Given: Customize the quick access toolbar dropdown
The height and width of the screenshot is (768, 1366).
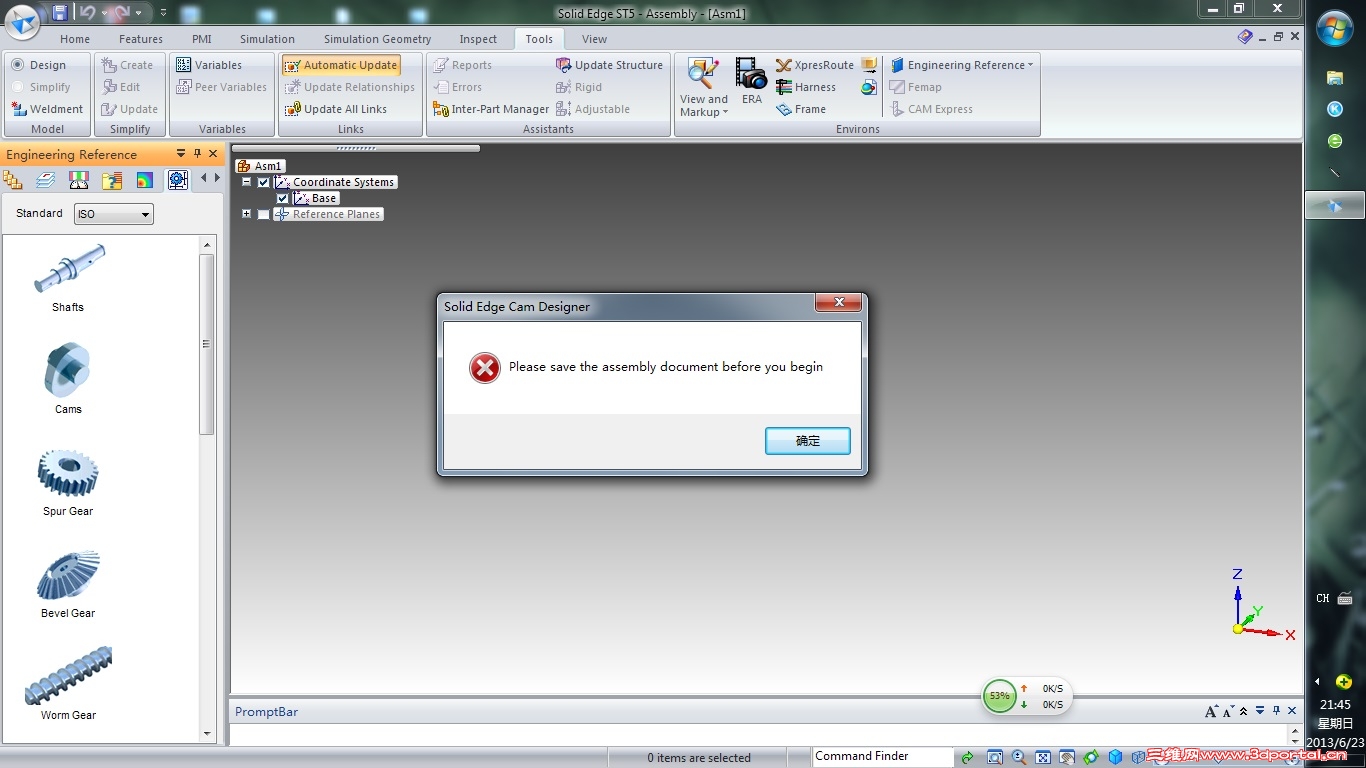Looking at the screenshot, I should click(164, 13).
